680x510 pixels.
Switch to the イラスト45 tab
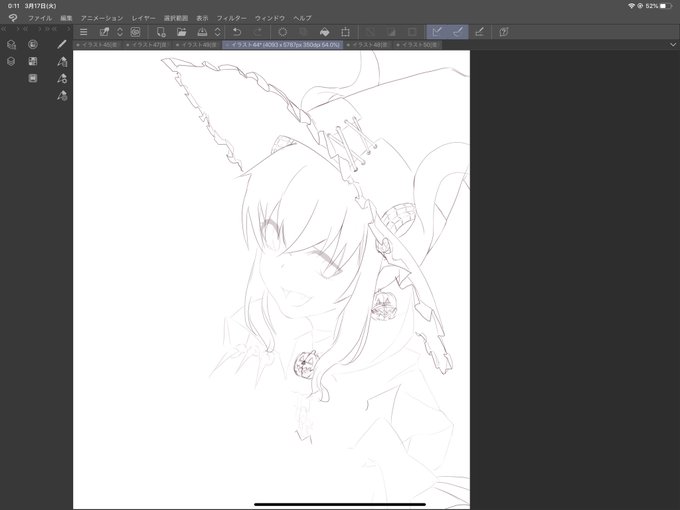[x=98, y=45]
